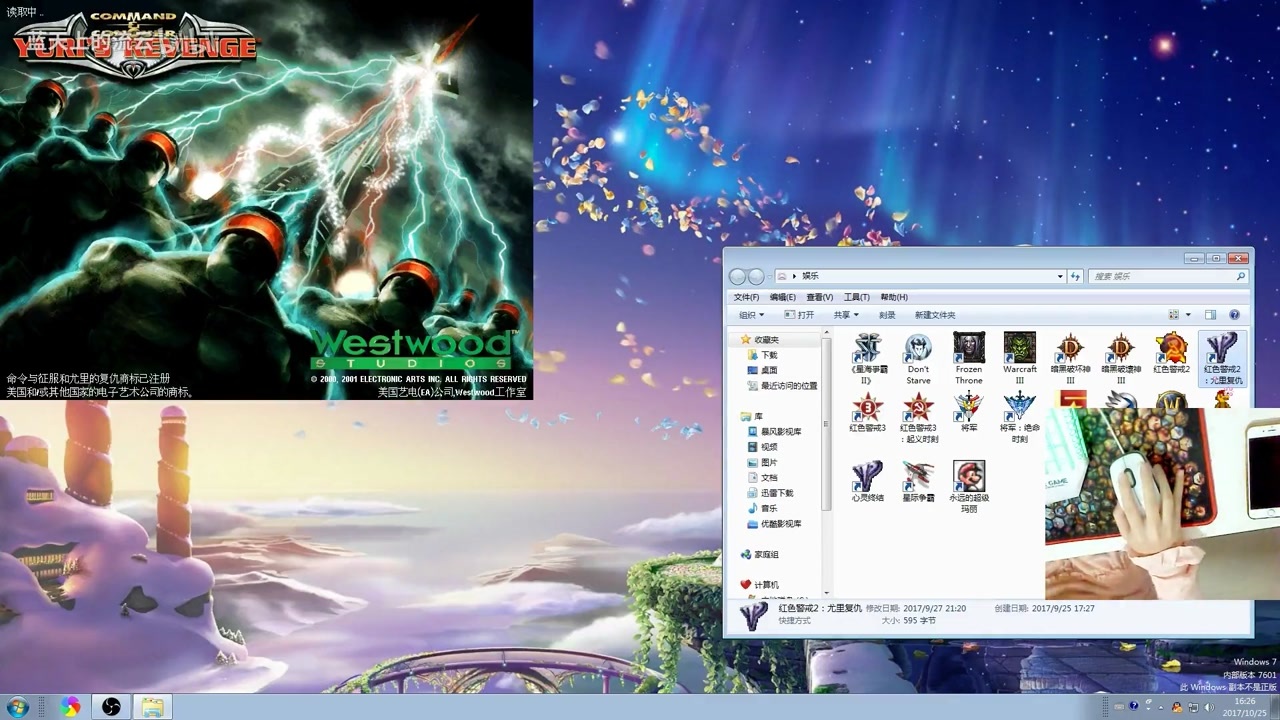Open the Windows Start orb
This screenshot has height=720, width=1280.
[x=17, y=707]
